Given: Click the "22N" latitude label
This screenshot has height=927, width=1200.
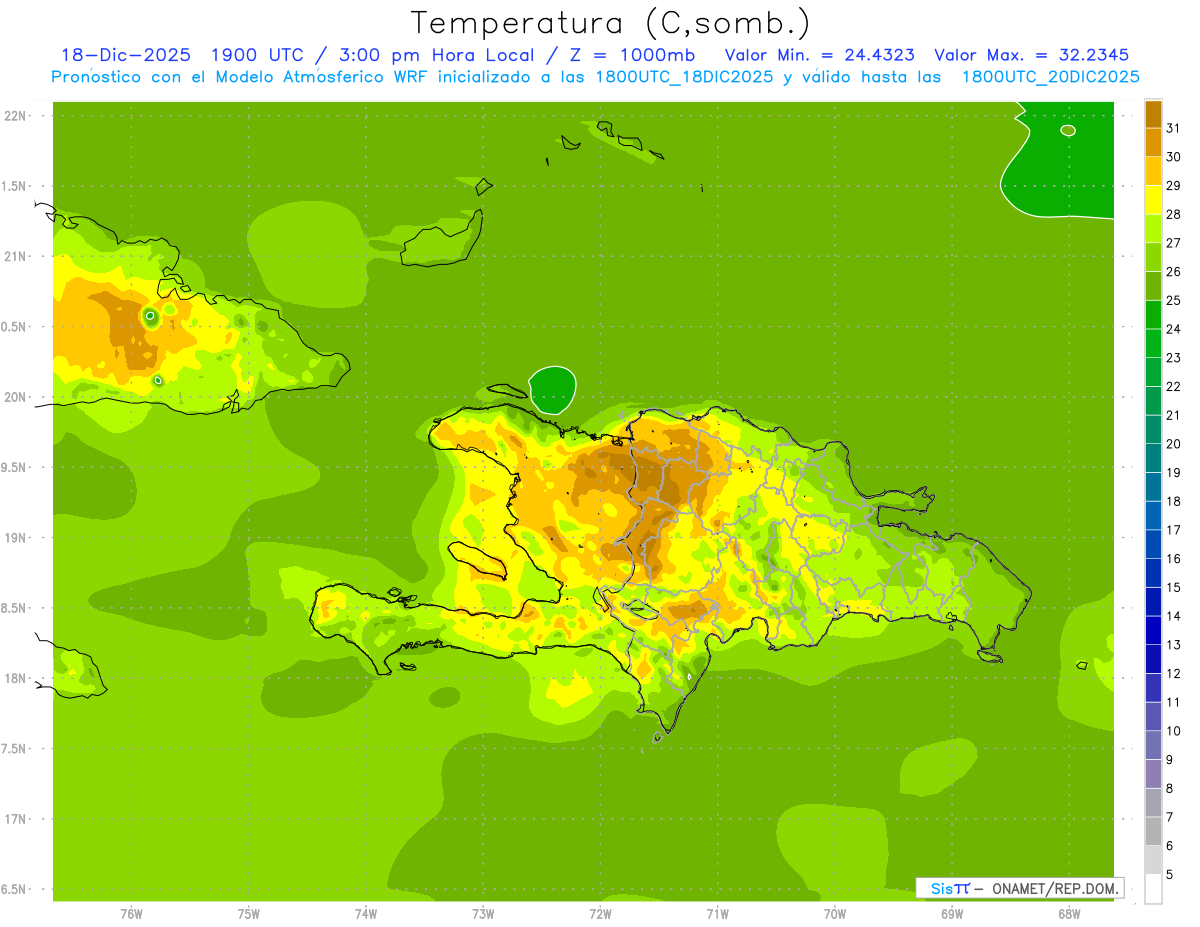Looking at the screenshot, I should [15, 116].
